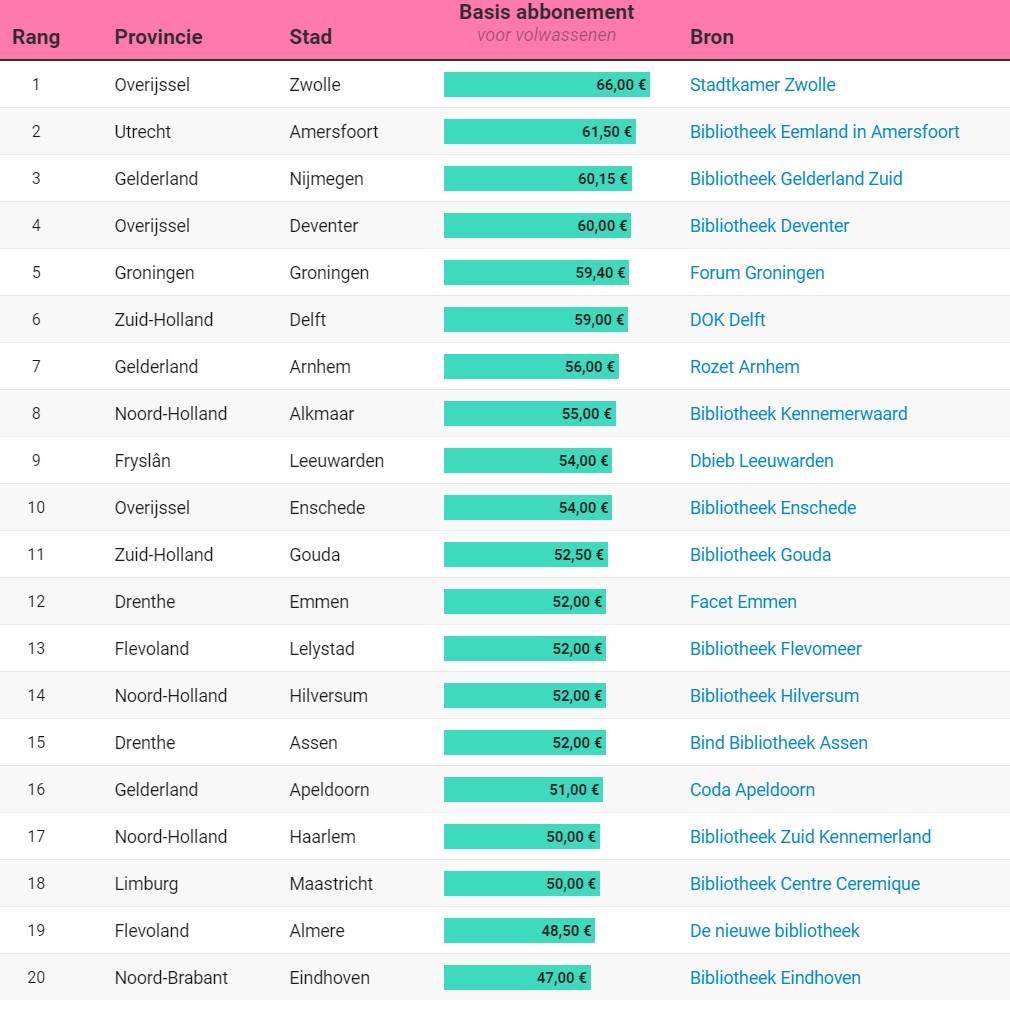This screenshot has width=1010, height=1016.
Task: Visit the Dbieb Leeuwarden link
Action: click(761, 461)
